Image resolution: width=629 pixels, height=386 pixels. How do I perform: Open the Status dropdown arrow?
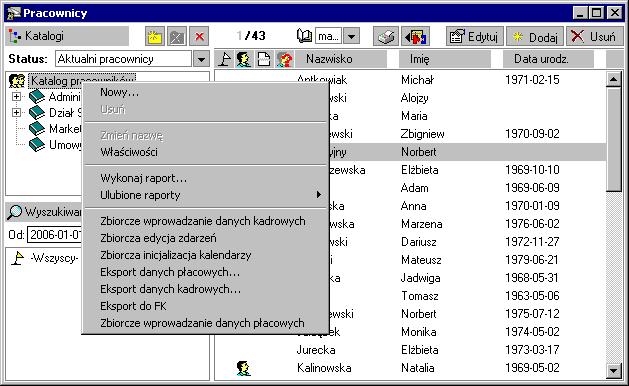coord(201,59)
